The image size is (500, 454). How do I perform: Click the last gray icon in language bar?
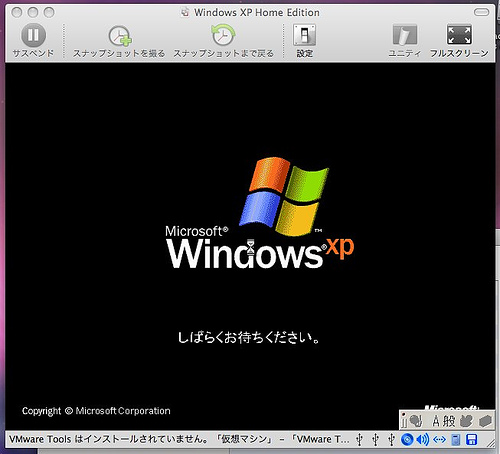tap(486, 421)
